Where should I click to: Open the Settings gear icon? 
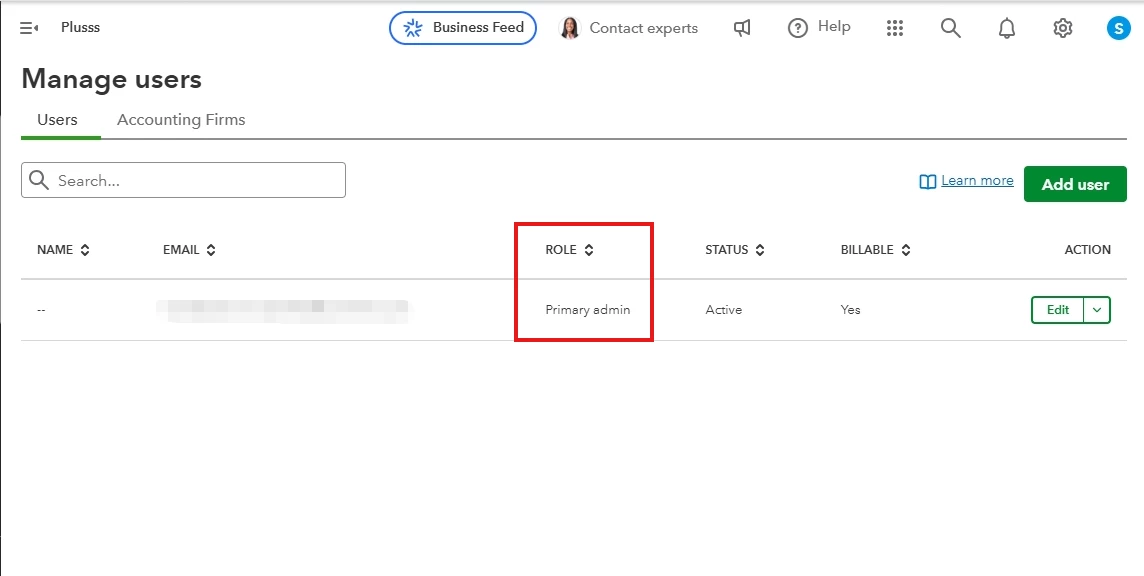[x=1062, y=28]
